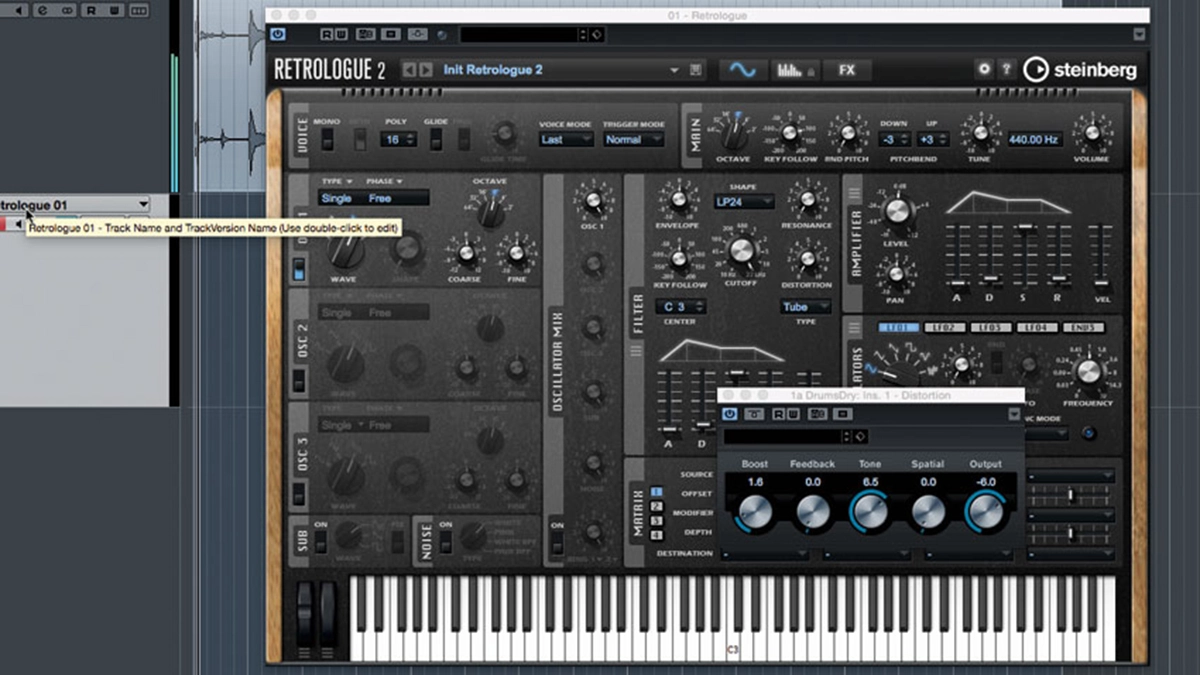Click the amplifier Level knob
The height and width of the screenshot is (675, 1200).
(896, 210)
